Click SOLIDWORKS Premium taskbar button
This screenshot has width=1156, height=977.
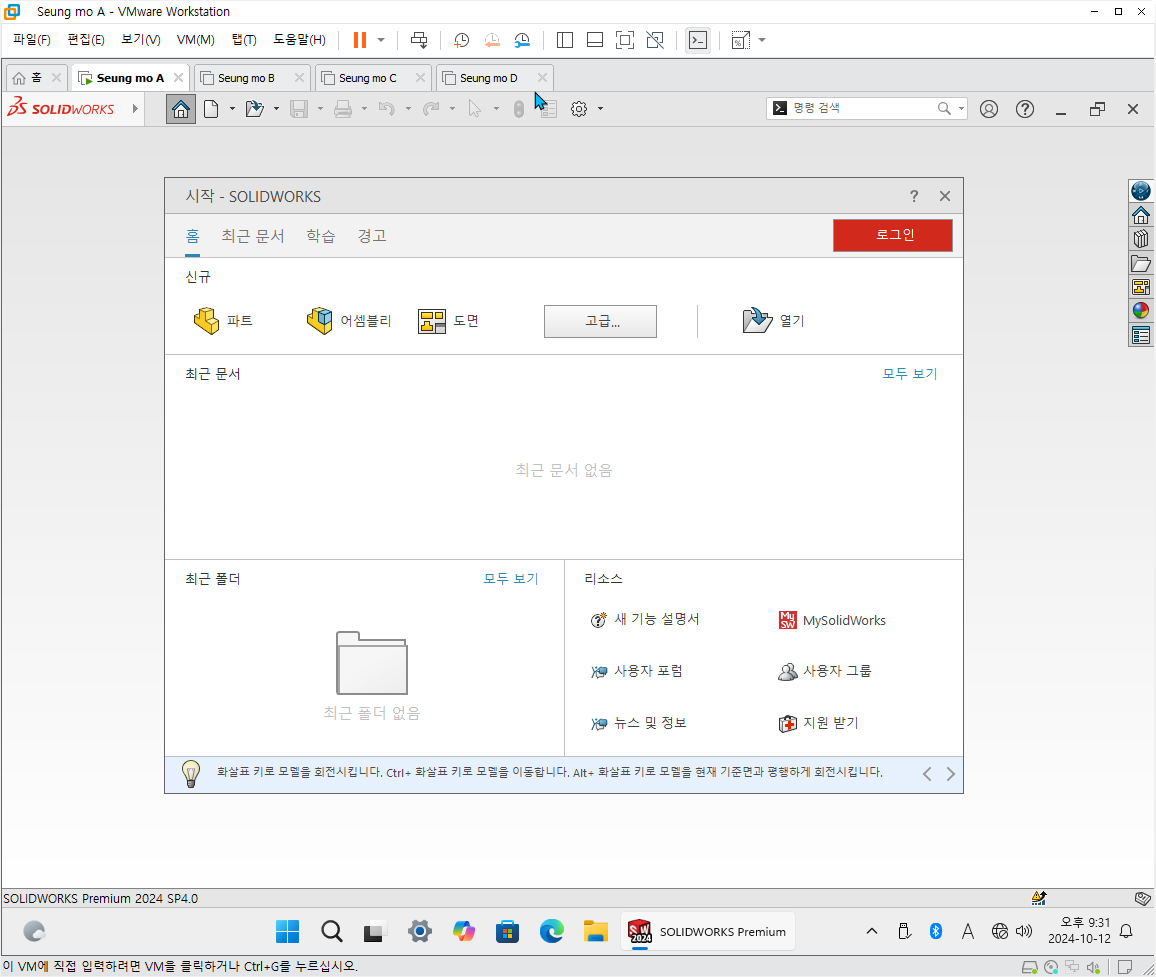(x=706, y=931)
